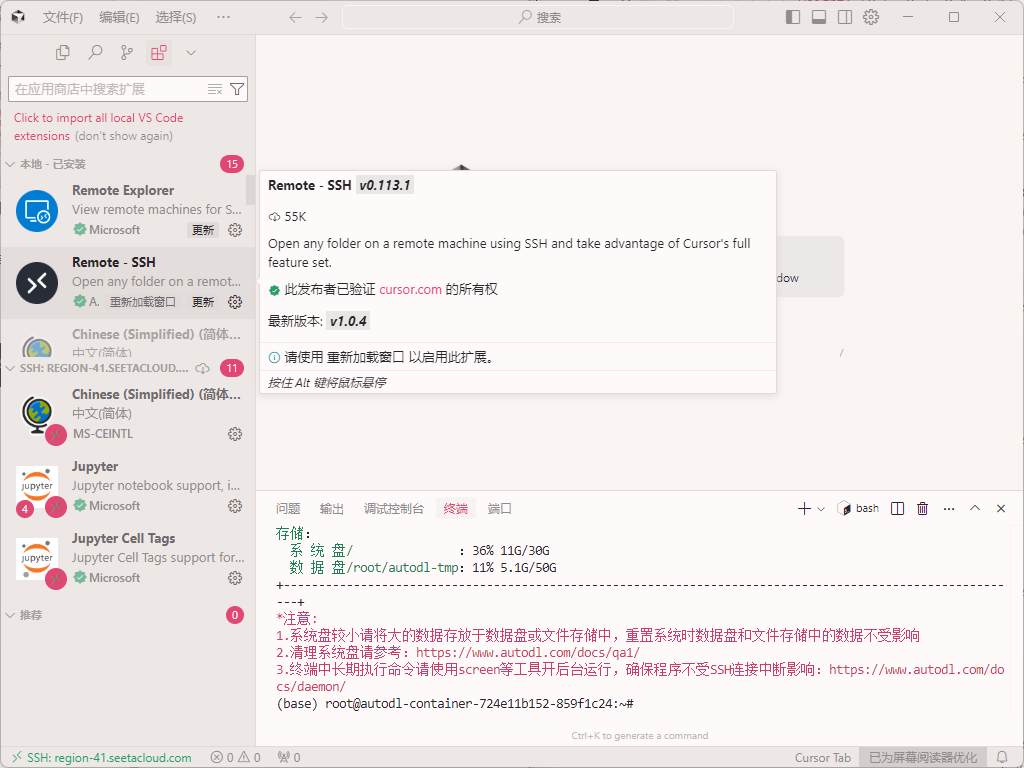Switch to the 输出 panel tab
The height and width of the screenshot is (768, 1024).
click(332, 509)
